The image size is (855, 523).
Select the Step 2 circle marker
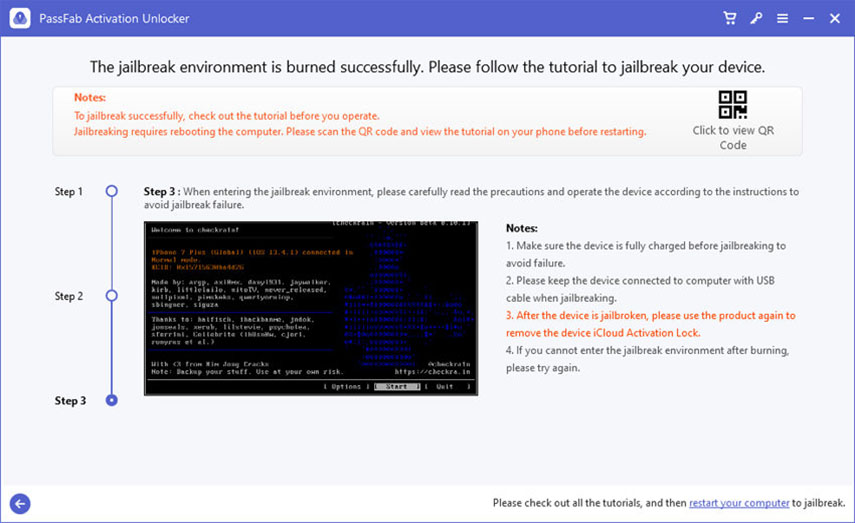pyautogui.click(x=111, y=296)
